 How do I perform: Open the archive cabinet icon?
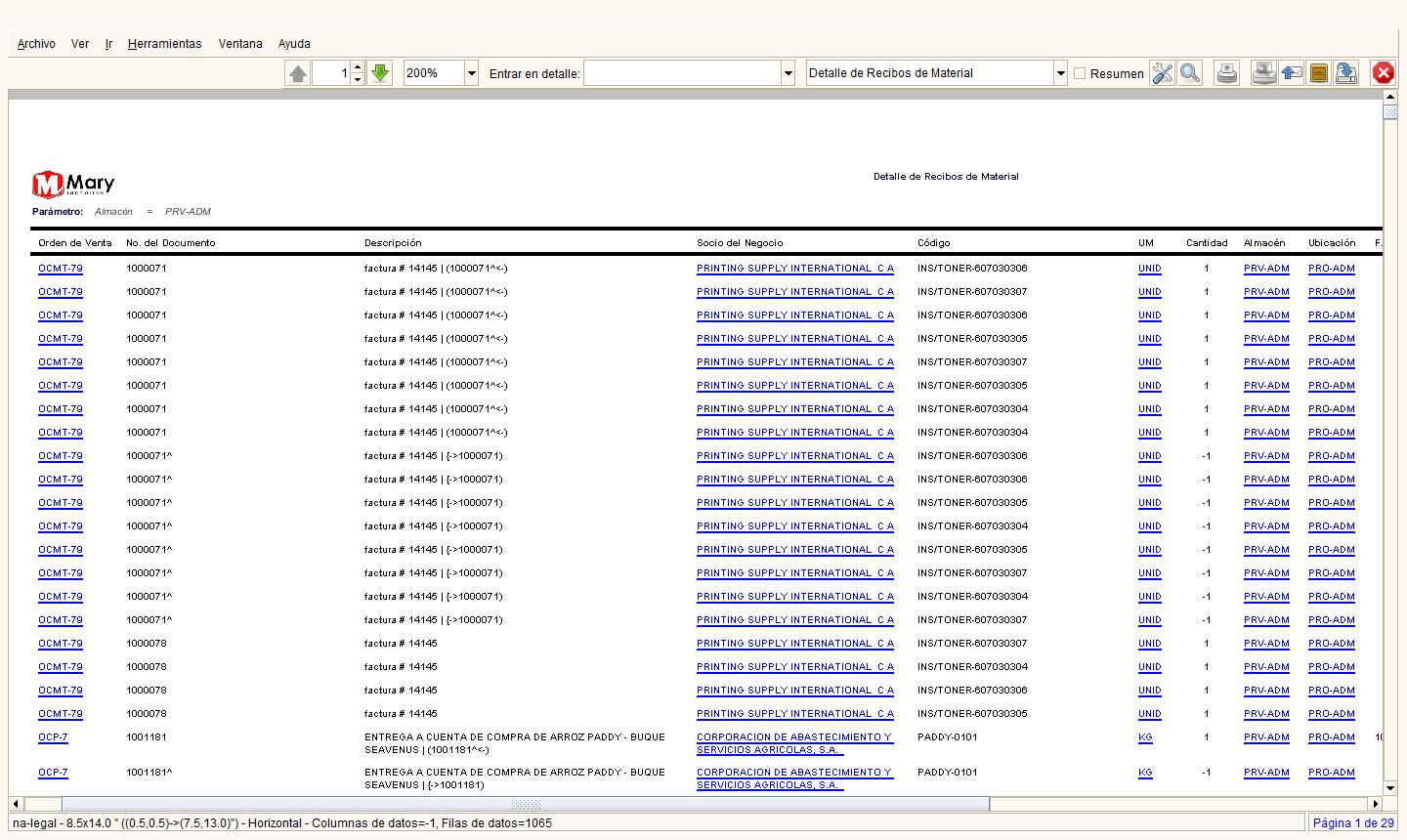point(1319,73)
